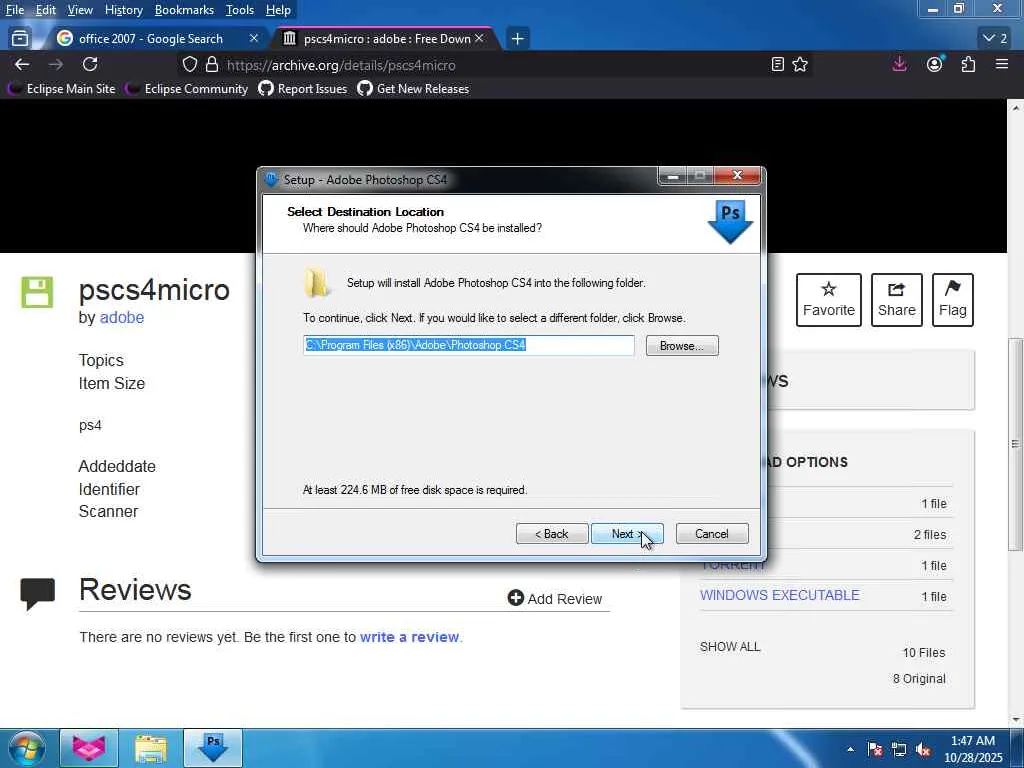
Task: Open the adobe uploader link
Action: coord(121,317)
